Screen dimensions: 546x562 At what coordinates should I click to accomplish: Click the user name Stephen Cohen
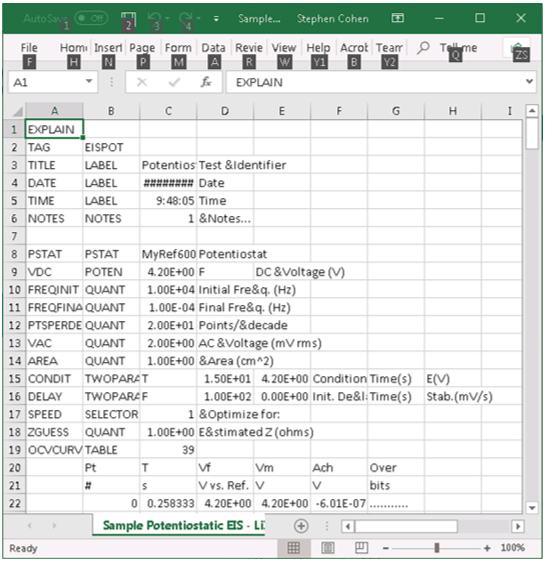point(332,19)
